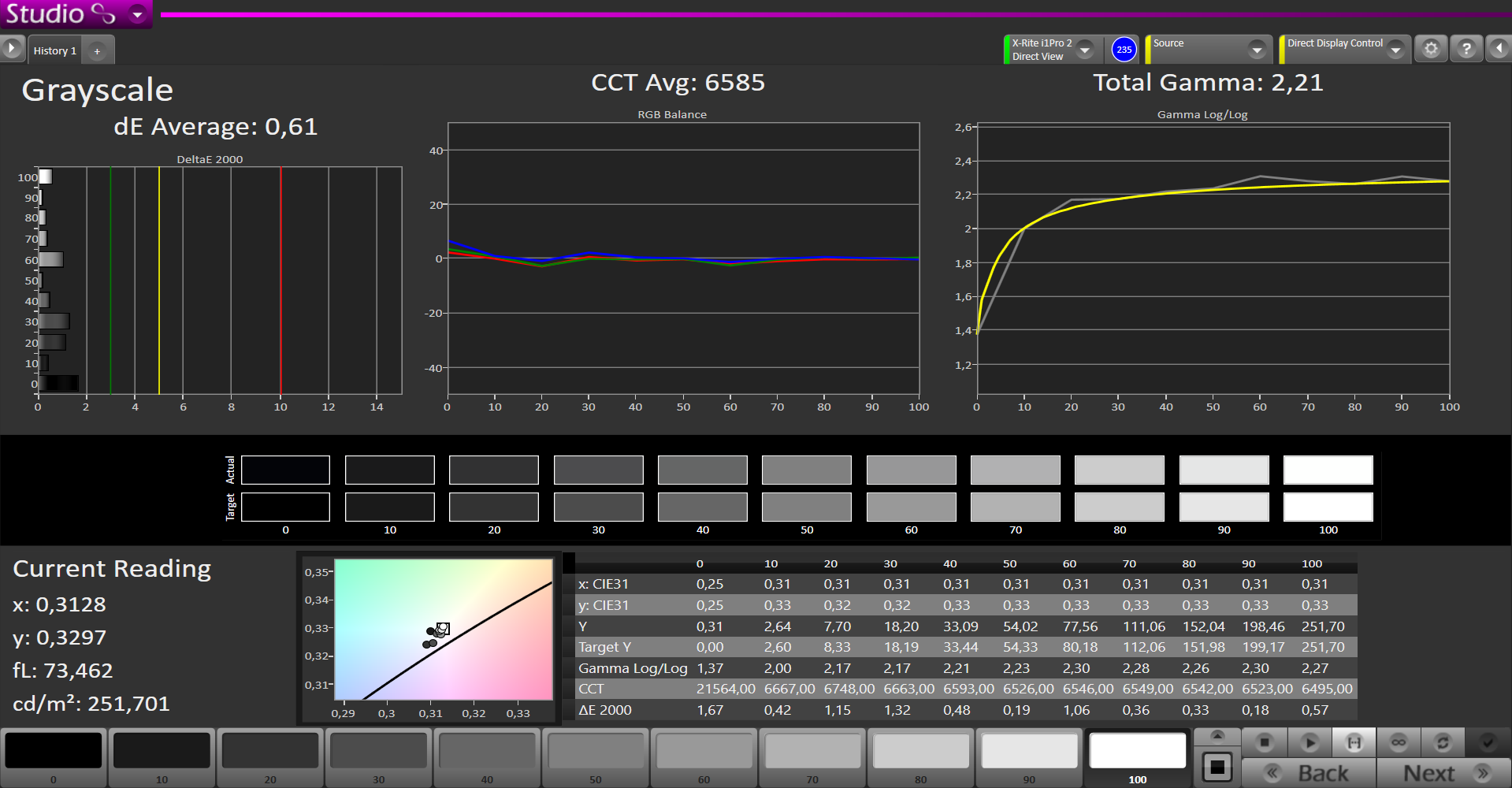
Task: Click the 'x: CIE31' row label
Action: pyautogui.click(x=604, y=584)
